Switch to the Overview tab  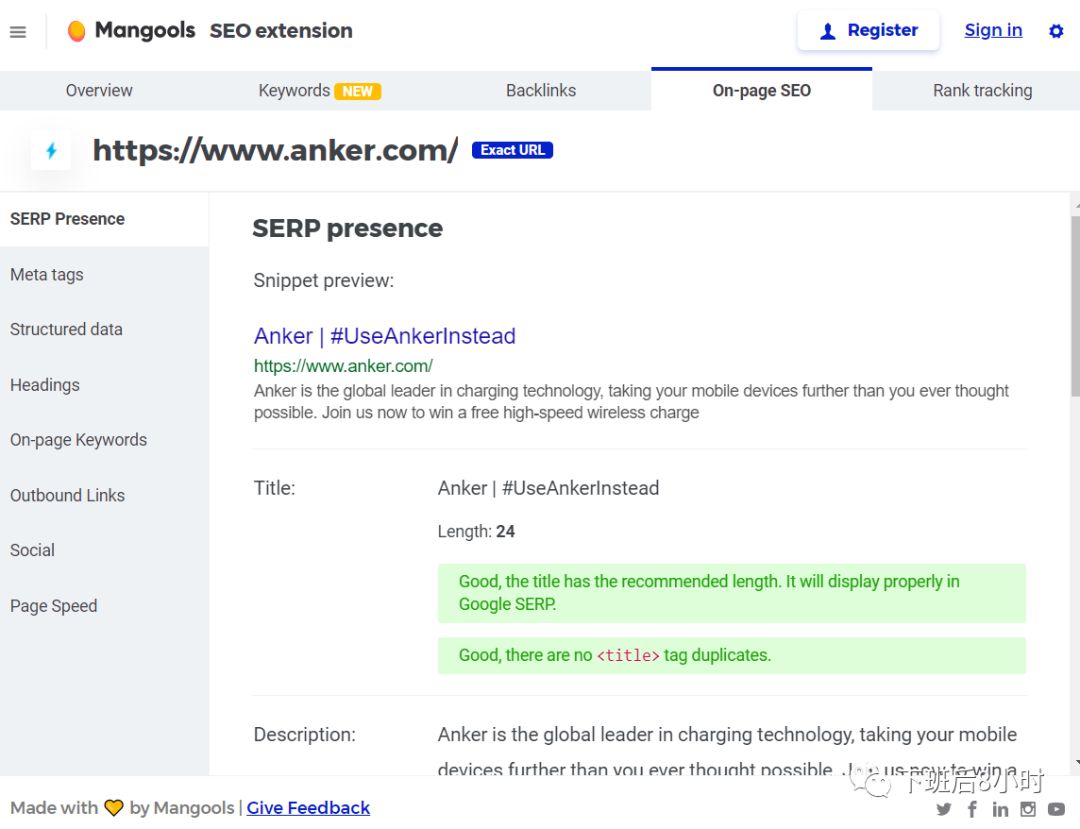pyautogui.click(x=99, y=90)
